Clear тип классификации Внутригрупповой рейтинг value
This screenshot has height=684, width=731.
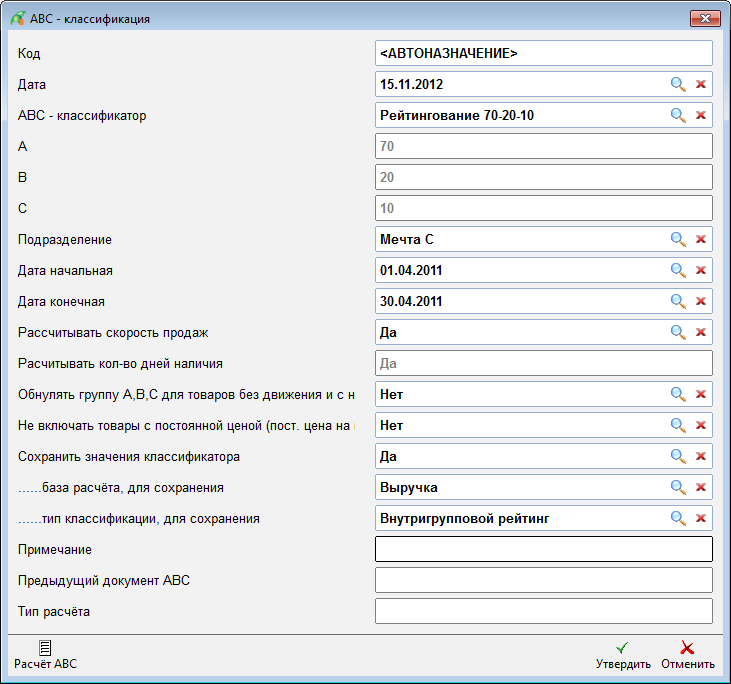701,519
